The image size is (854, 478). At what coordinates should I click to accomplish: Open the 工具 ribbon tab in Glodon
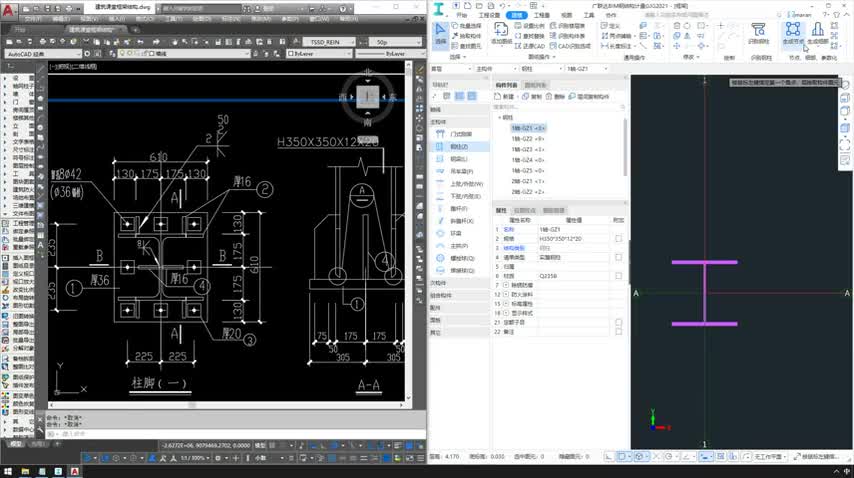[x=589, y=15]
